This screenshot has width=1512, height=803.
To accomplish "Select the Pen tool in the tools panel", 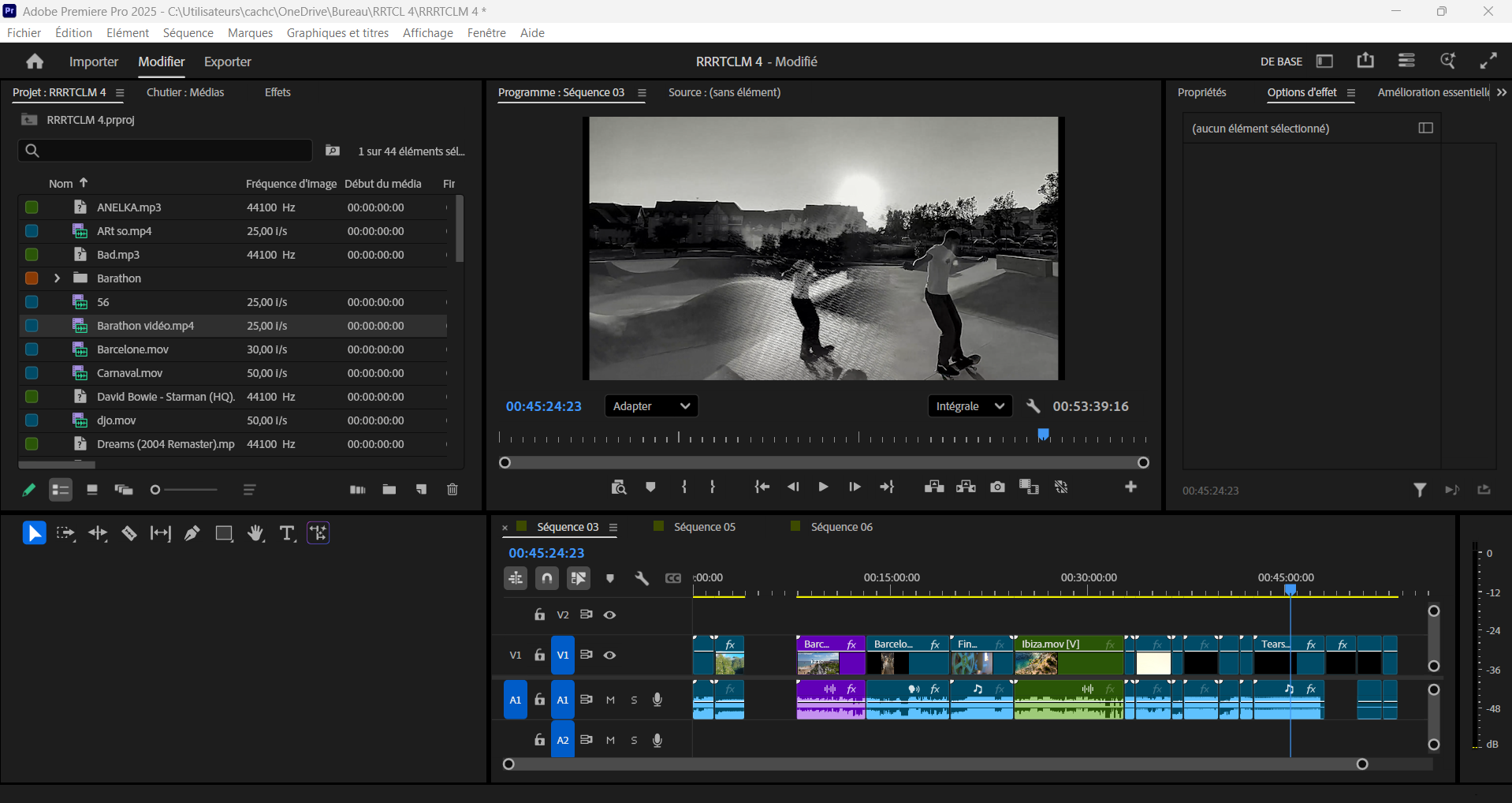I will 192,533.
